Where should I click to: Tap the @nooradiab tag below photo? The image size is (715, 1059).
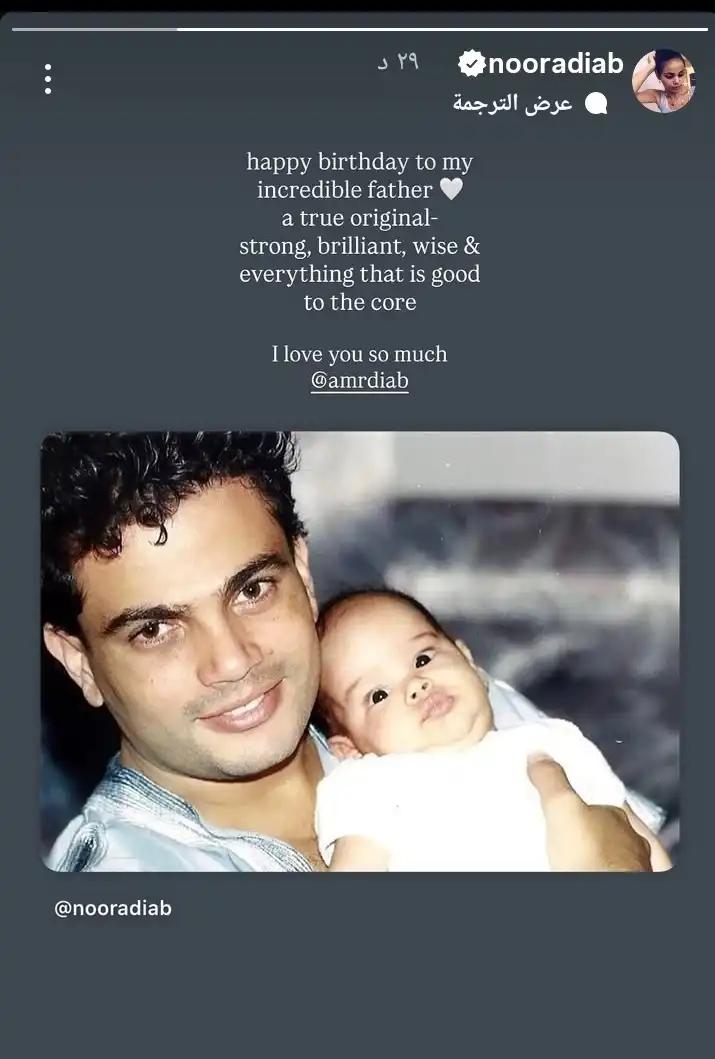(x=113, y=908)
